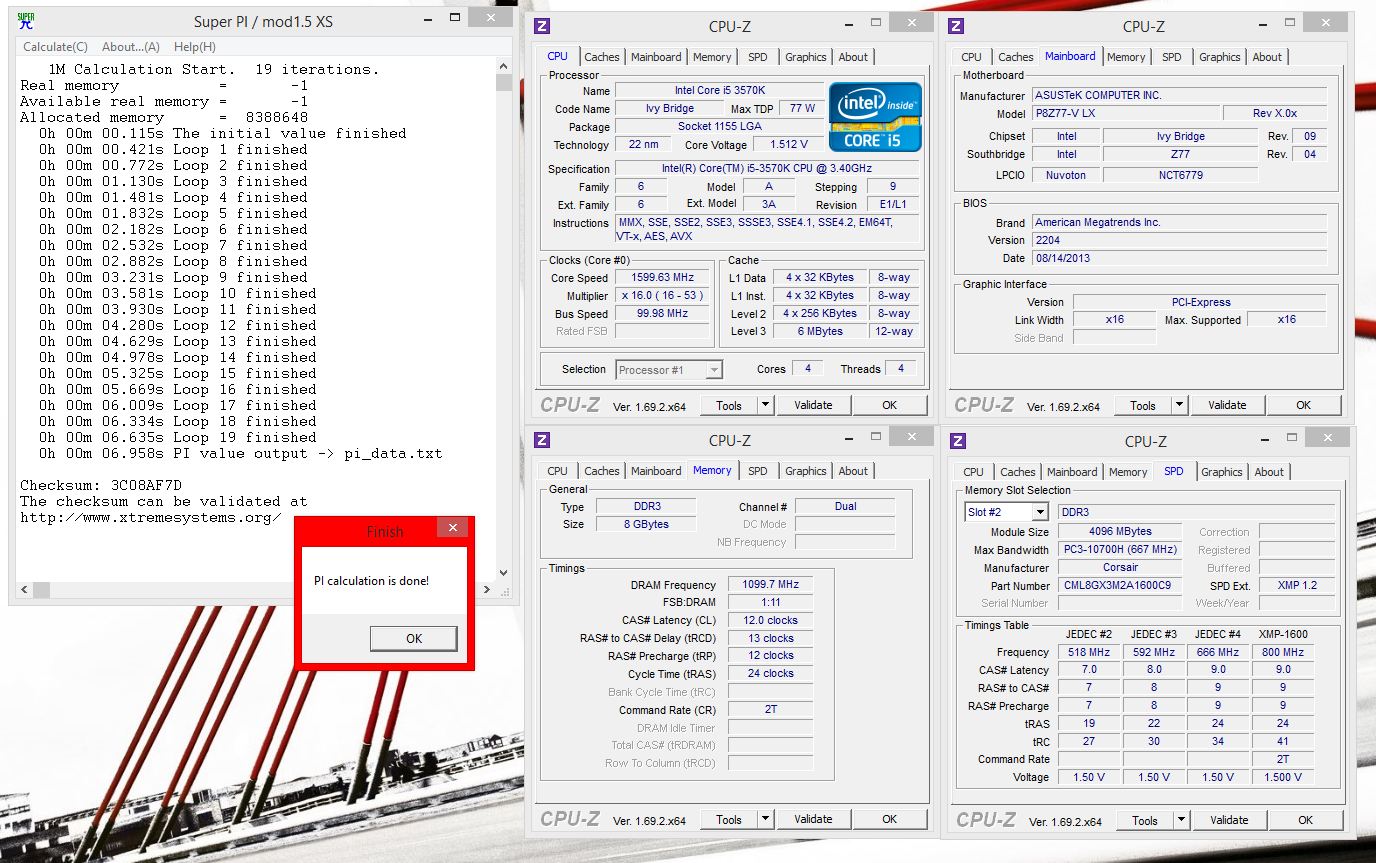Click Core Speed value 1599.63 MHz
This screenshot has width=1376, height=863.
[662, 278]
